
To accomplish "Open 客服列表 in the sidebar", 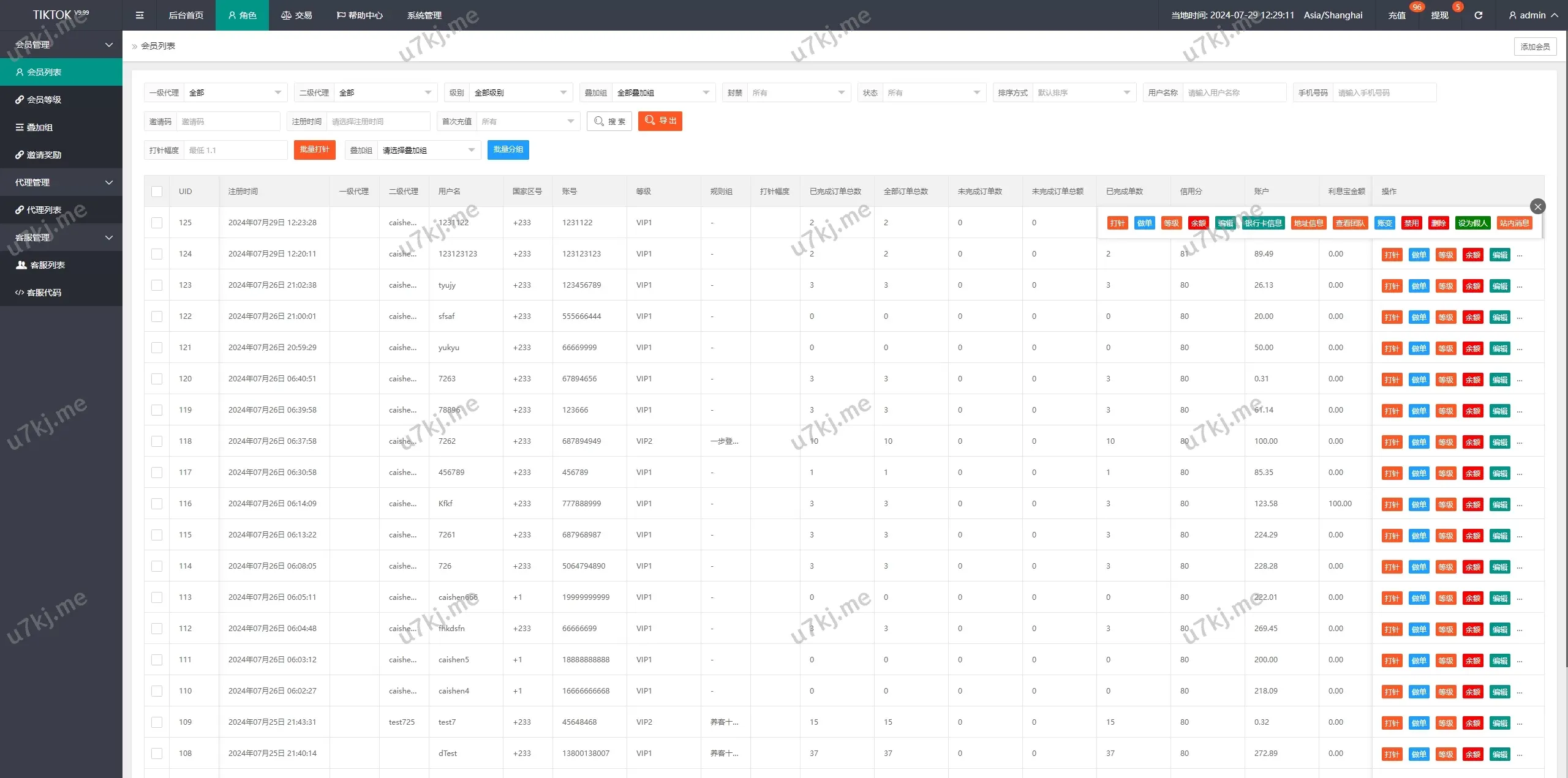I will [x=47, y=265].
